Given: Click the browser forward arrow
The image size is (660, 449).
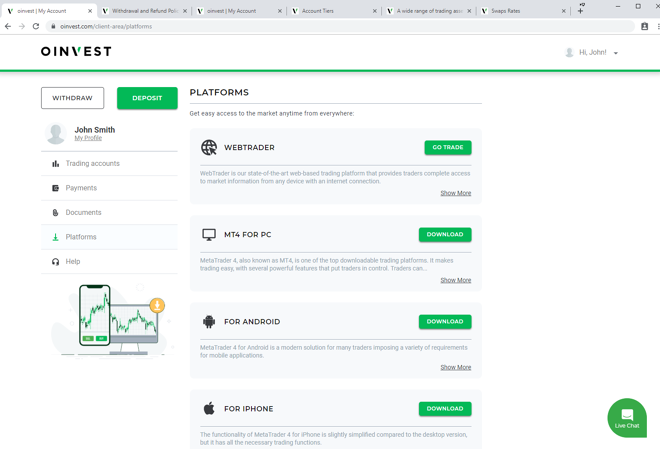Looking at the screenshot, I should pyautogui.click(x=22, y=26).
